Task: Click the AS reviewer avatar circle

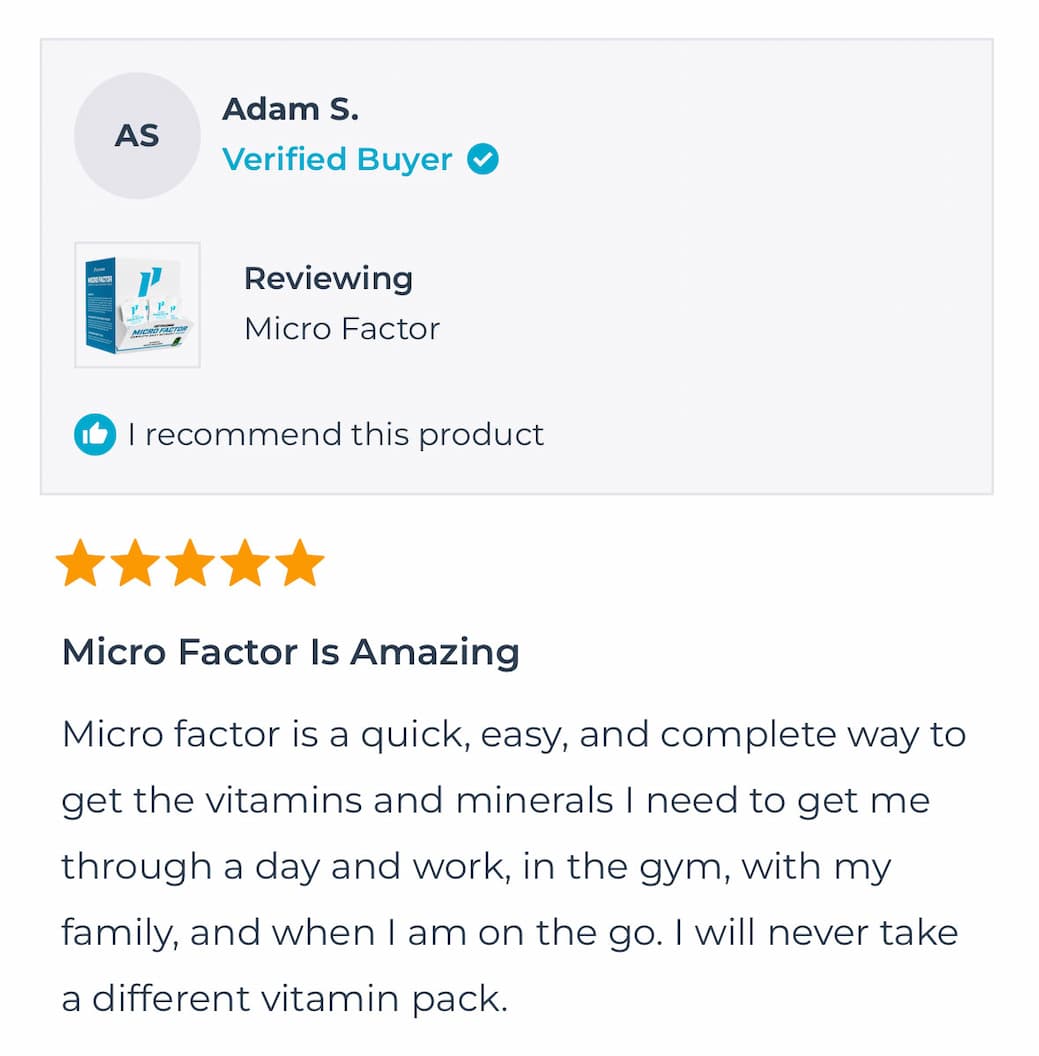Action: click(x=137, y=136)
